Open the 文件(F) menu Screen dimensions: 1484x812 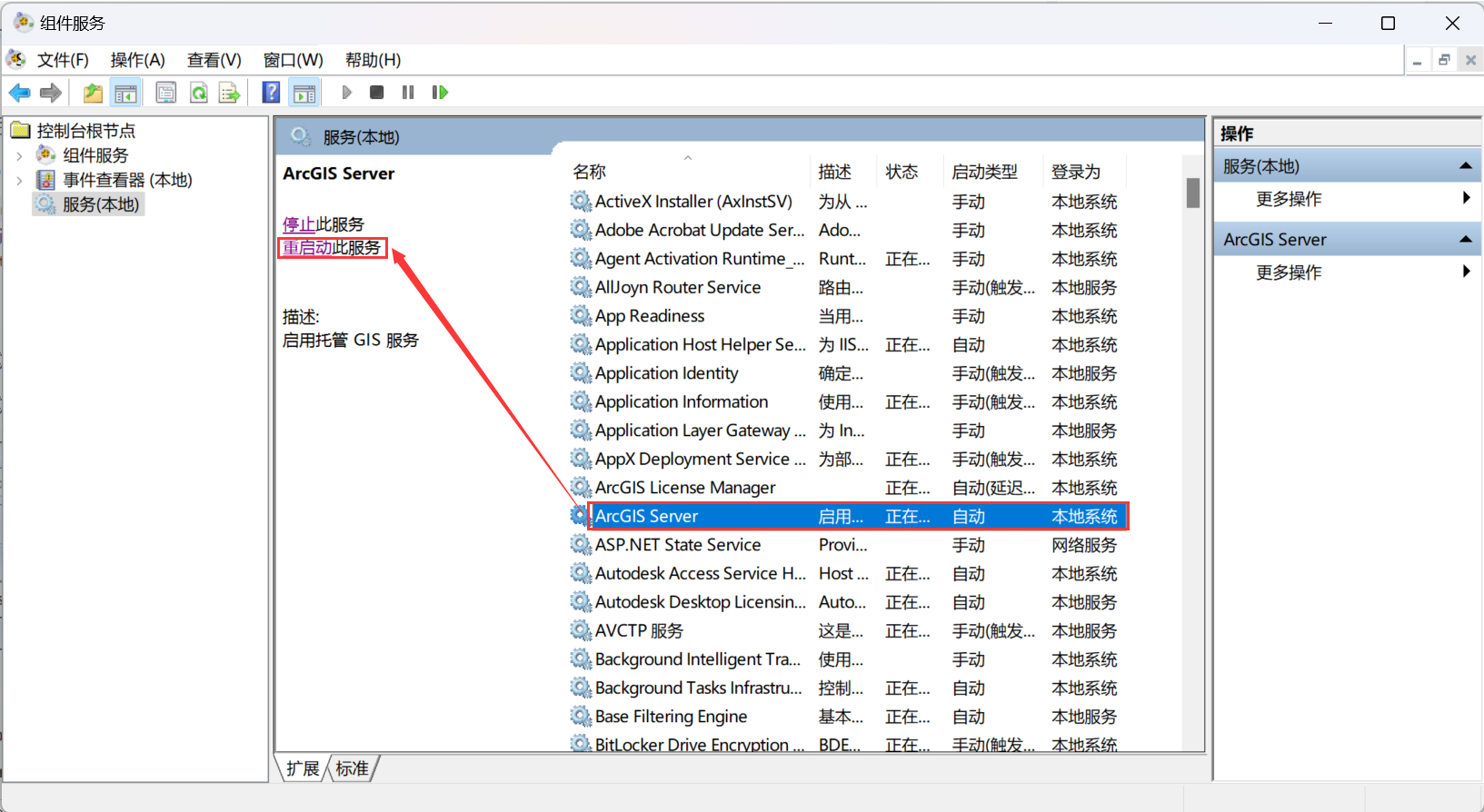coord(63,60)
